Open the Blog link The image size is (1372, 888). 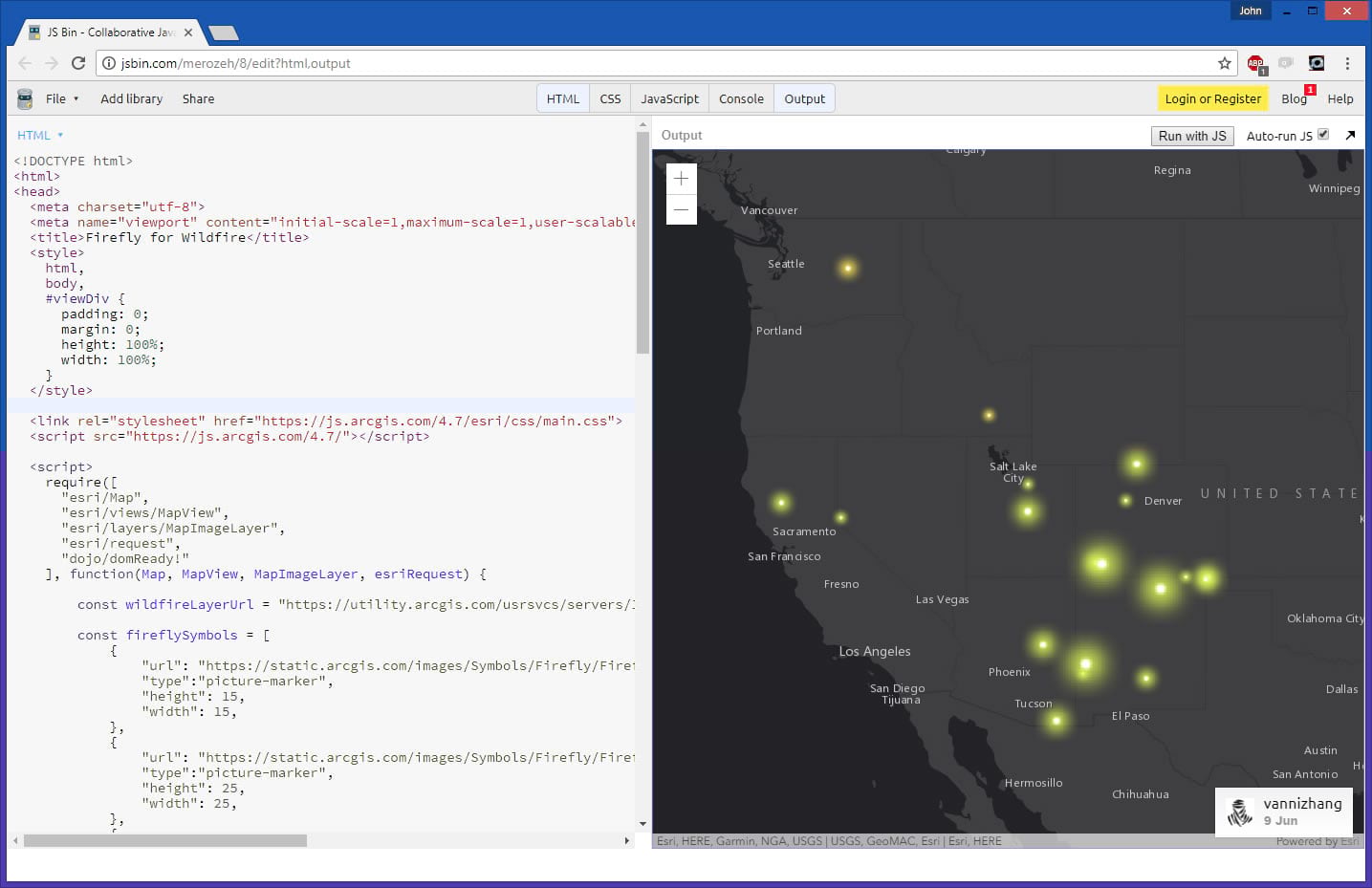click(x=1294, y=98)
